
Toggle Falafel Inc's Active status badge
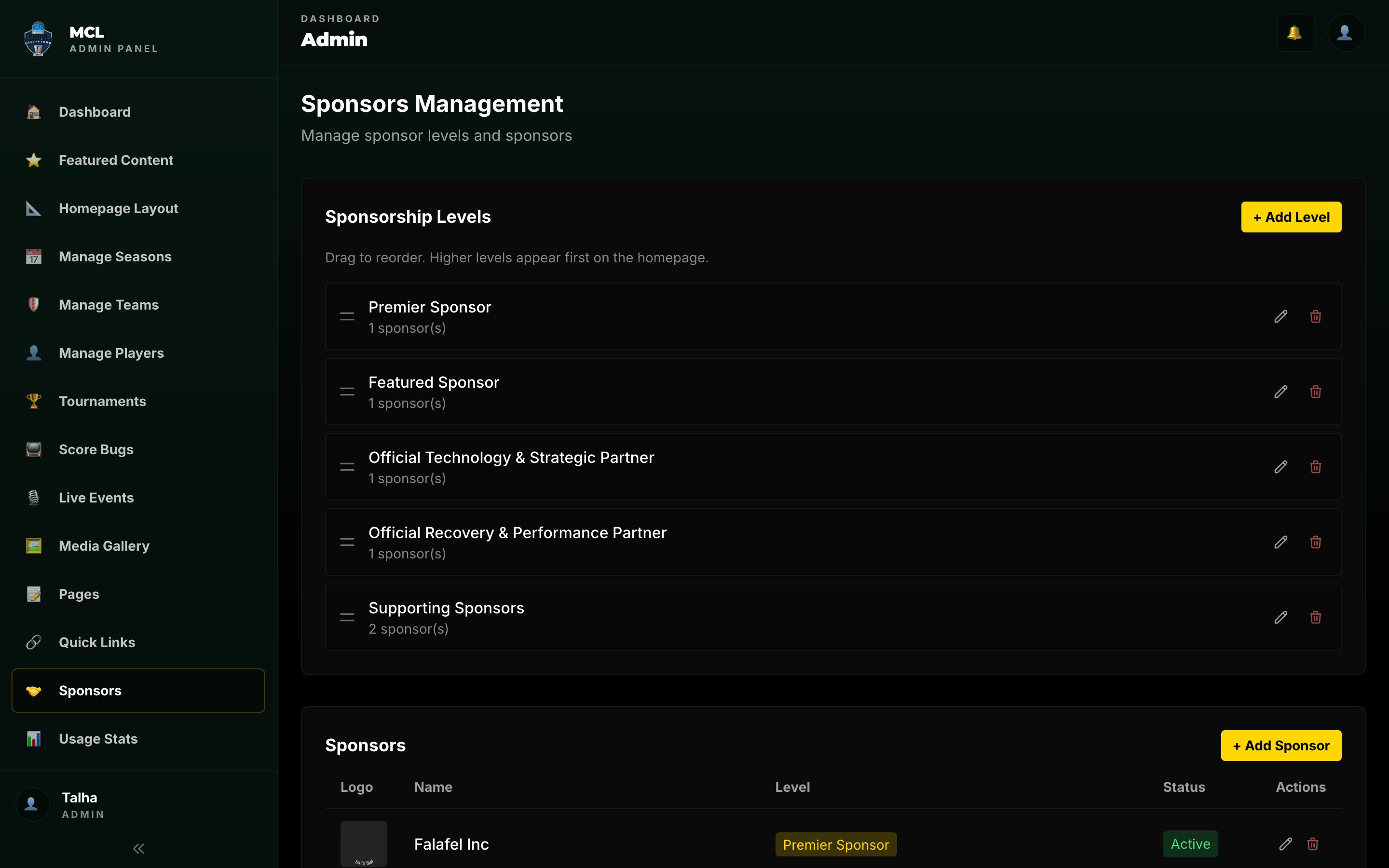pos(1190,844)
